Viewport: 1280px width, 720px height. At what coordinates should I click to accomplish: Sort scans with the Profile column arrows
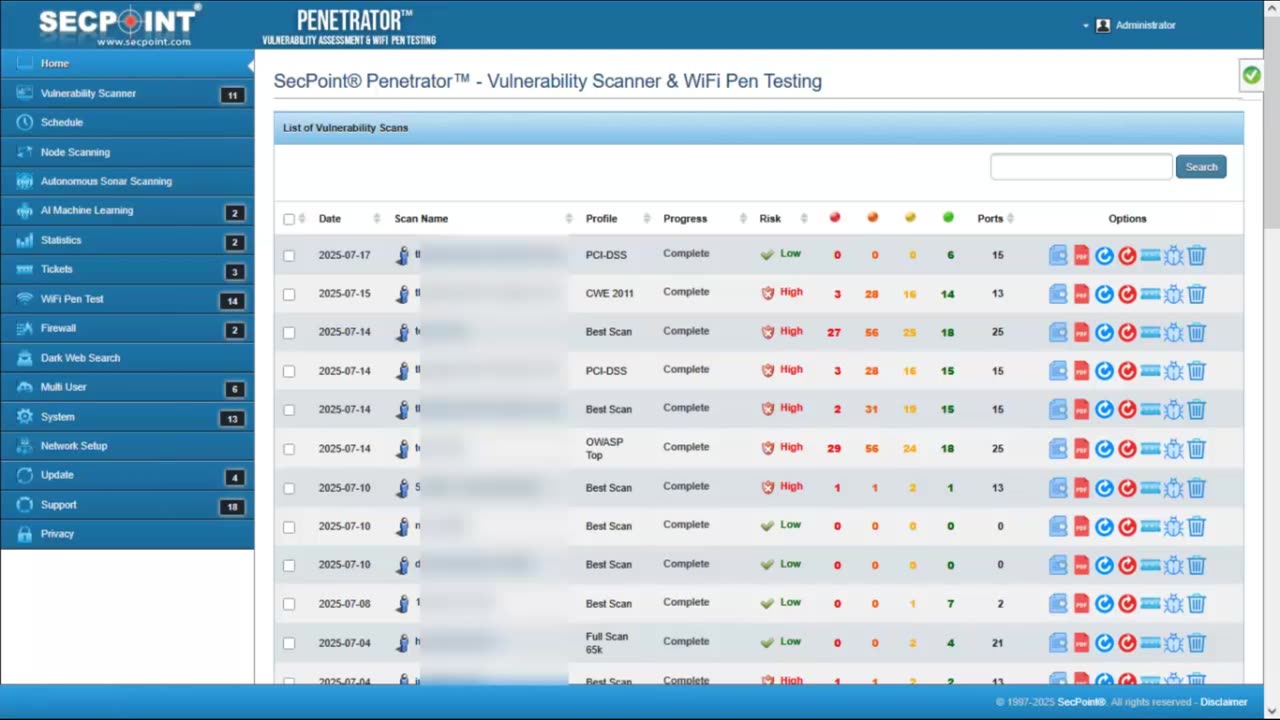[x=647, y=218]
